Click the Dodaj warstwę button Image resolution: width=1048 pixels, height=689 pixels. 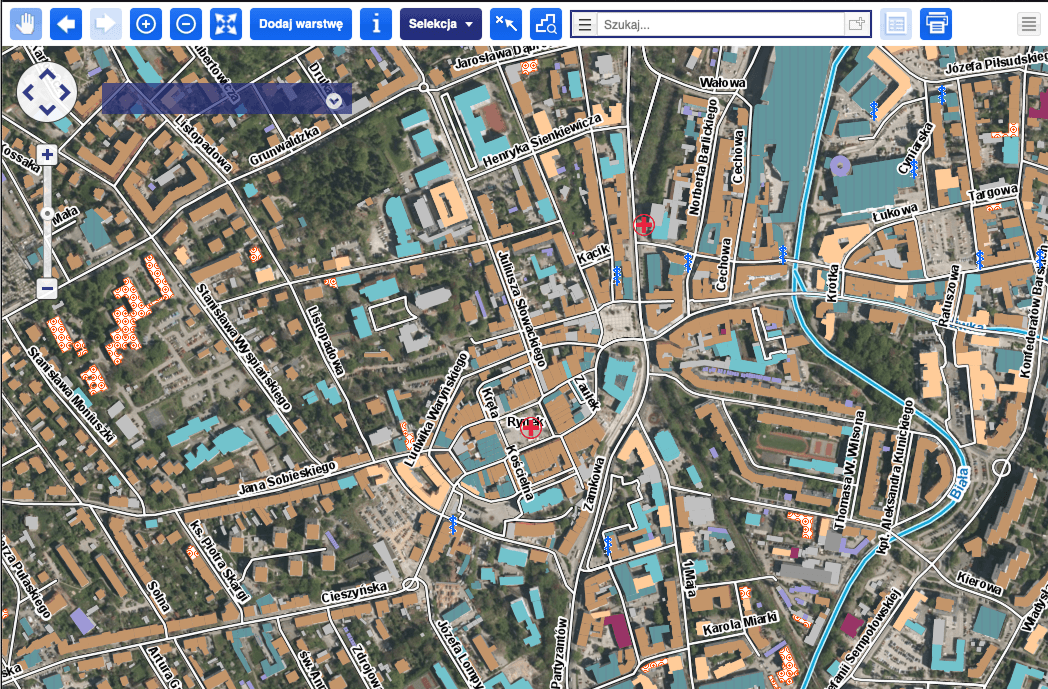coord(301,24)
